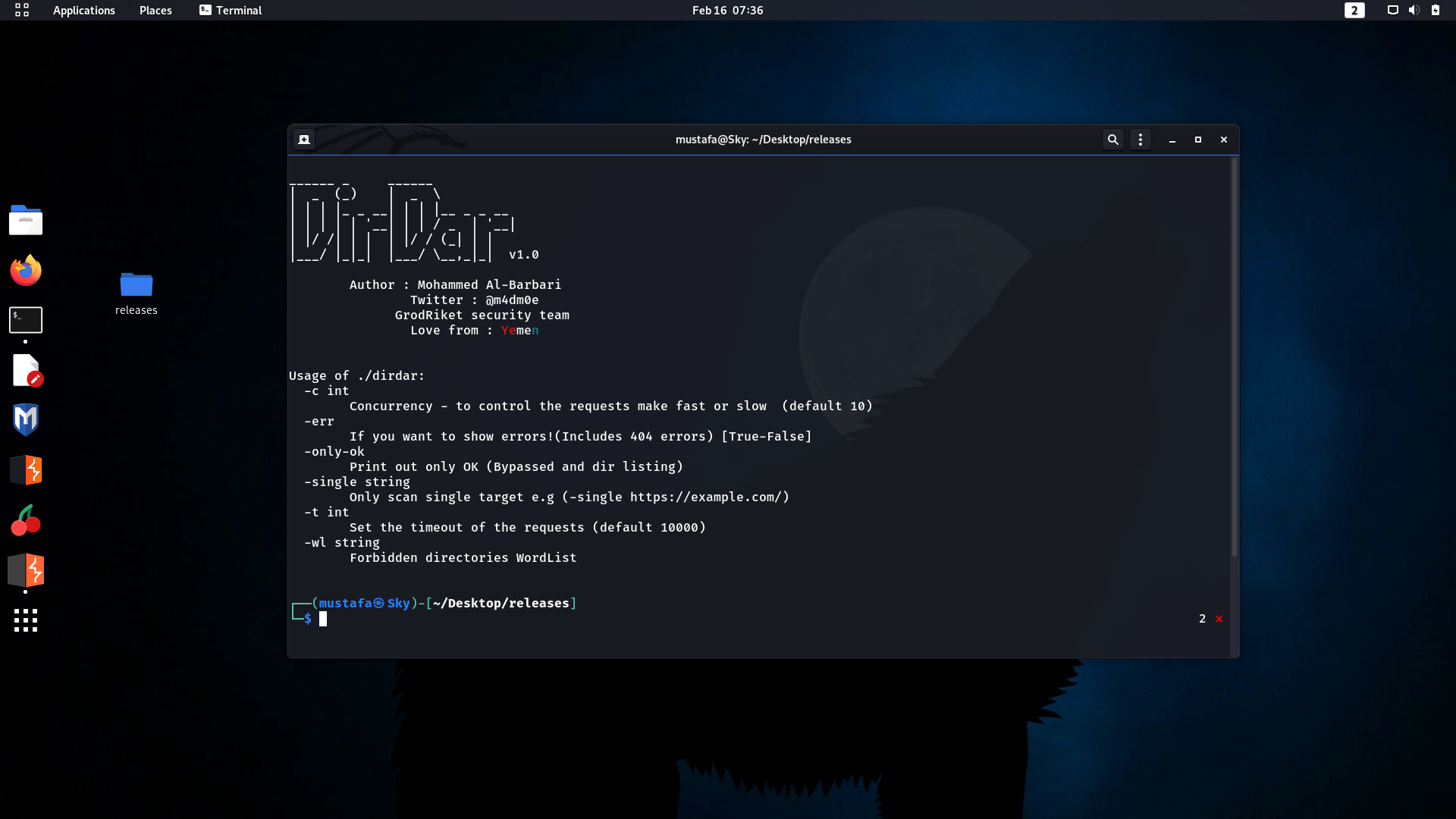Click the workspace indicator showing 2
Image resolution: width=1456 pixels, height=819 pixels.
(1354, 10)
